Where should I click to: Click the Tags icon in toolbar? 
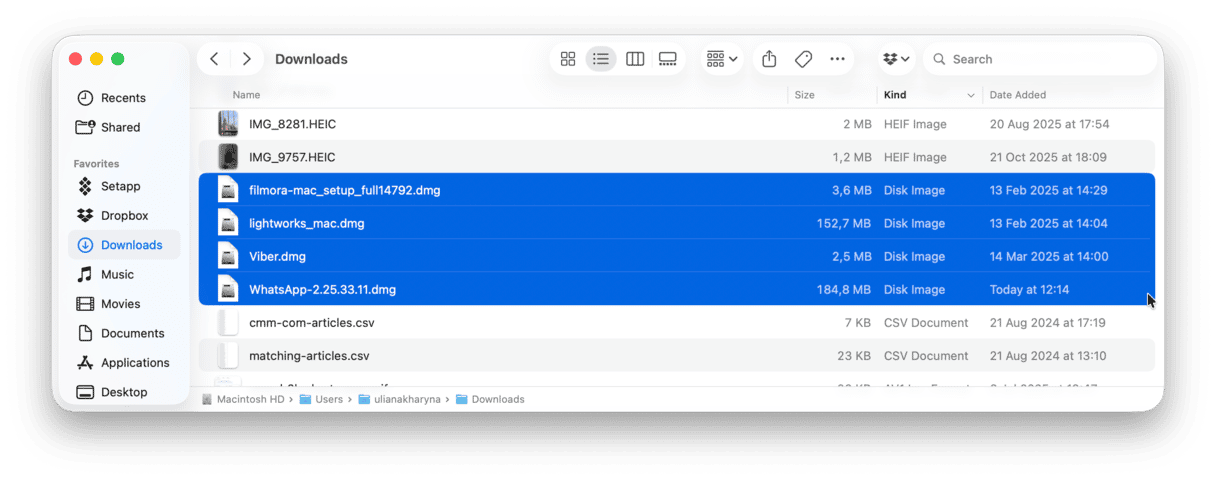[x=803, y=59]
